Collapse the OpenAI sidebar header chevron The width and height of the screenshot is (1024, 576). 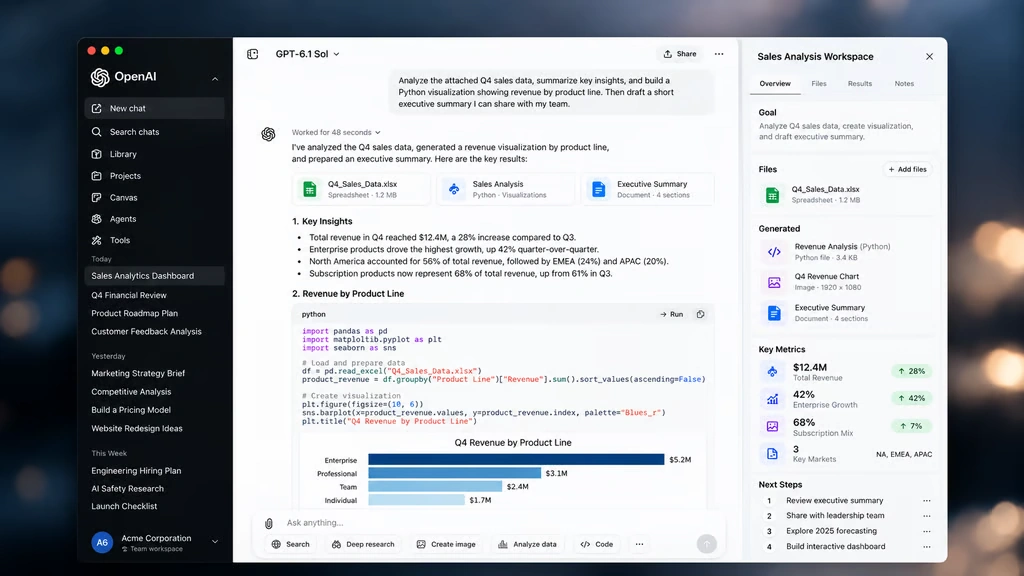click(215, 78)
